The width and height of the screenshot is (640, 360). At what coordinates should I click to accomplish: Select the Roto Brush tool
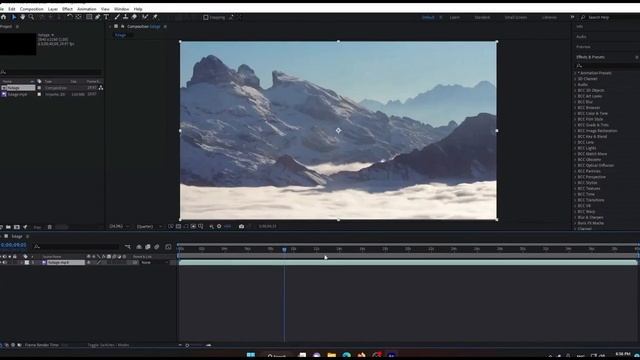pos(145,17)
